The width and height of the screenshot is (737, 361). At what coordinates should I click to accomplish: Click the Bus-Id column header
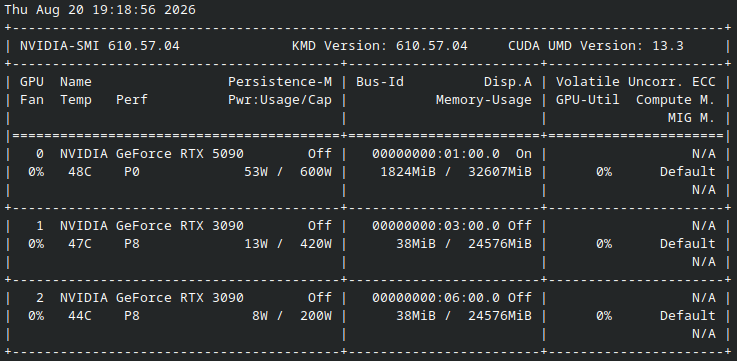pos(380,82)
